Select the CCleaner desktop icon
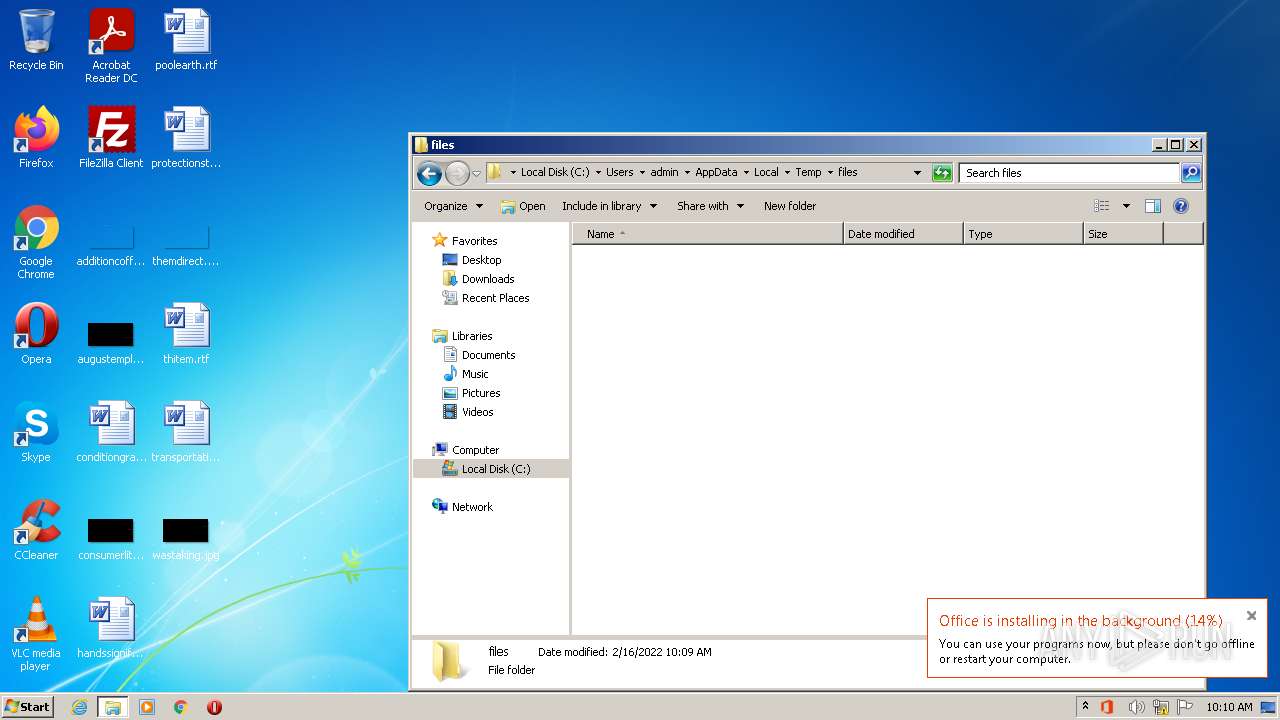The width and height of the screenshot is (1280, 720). tap(36, 530)
